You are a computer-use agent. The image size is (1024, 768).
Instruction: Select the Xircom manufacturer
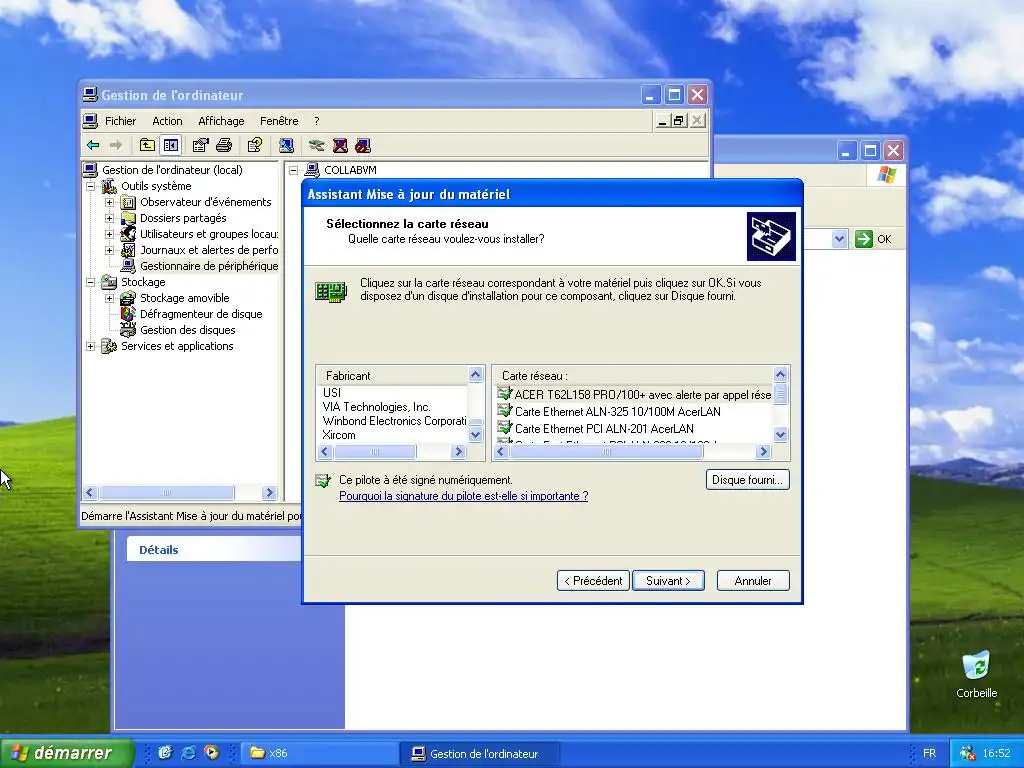(x=339, y=436)
